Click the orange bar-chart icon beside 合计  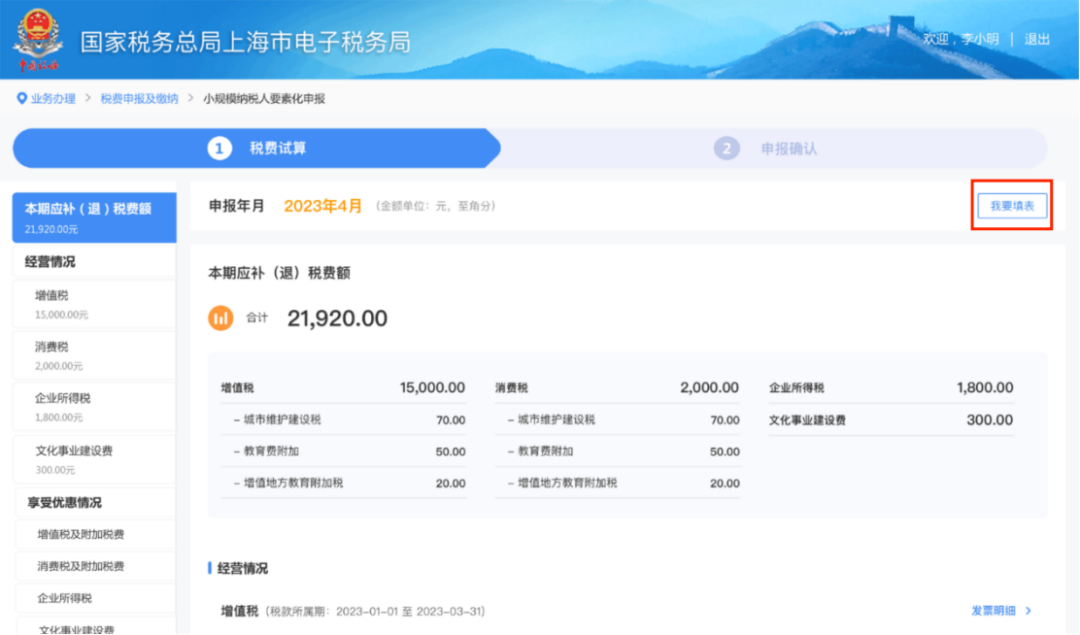tap(220, 317)
